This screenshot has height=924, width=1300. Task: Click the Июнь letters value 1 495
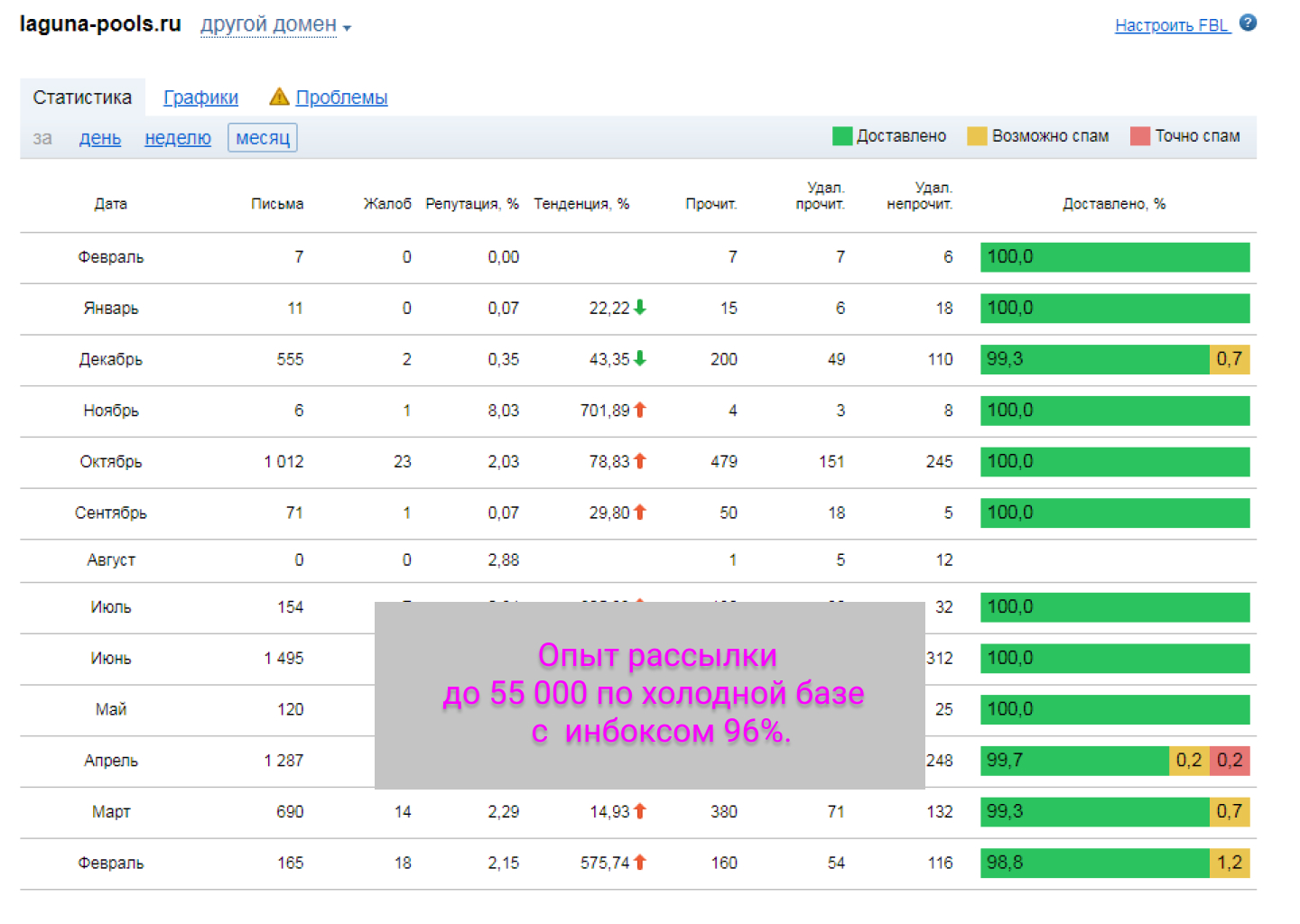[x=283, y=659]
